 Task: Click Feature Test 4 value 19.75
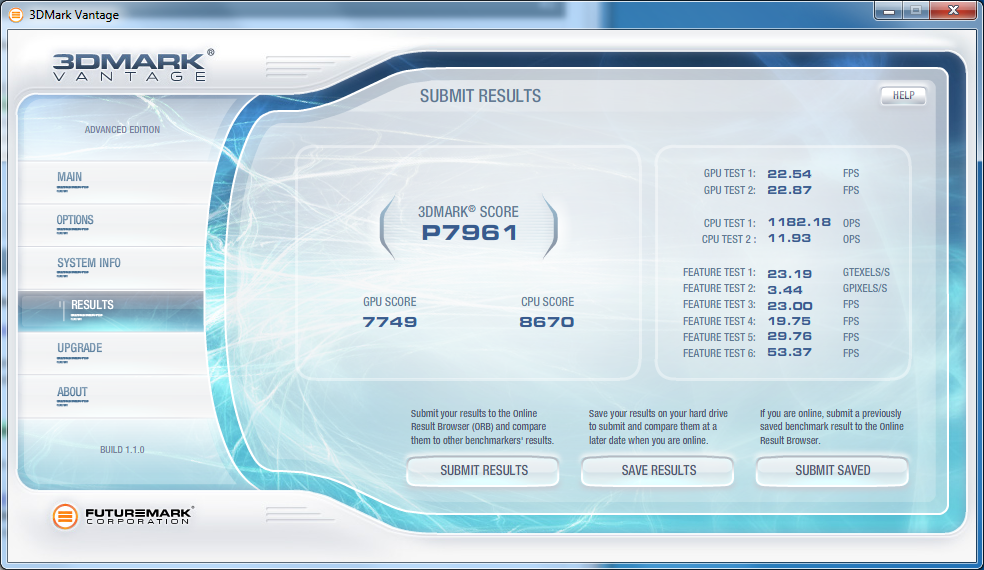pos(789,321)
